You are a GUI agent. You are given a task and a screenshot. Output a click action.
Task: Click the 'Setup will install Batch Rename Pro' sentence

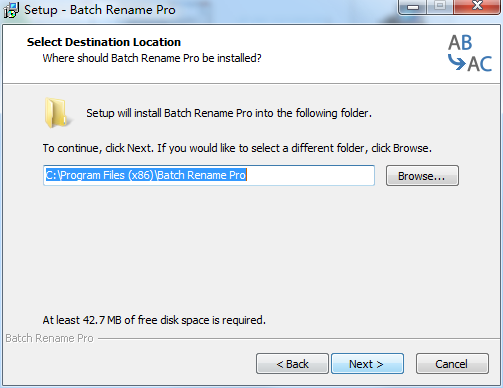(229, 113)
